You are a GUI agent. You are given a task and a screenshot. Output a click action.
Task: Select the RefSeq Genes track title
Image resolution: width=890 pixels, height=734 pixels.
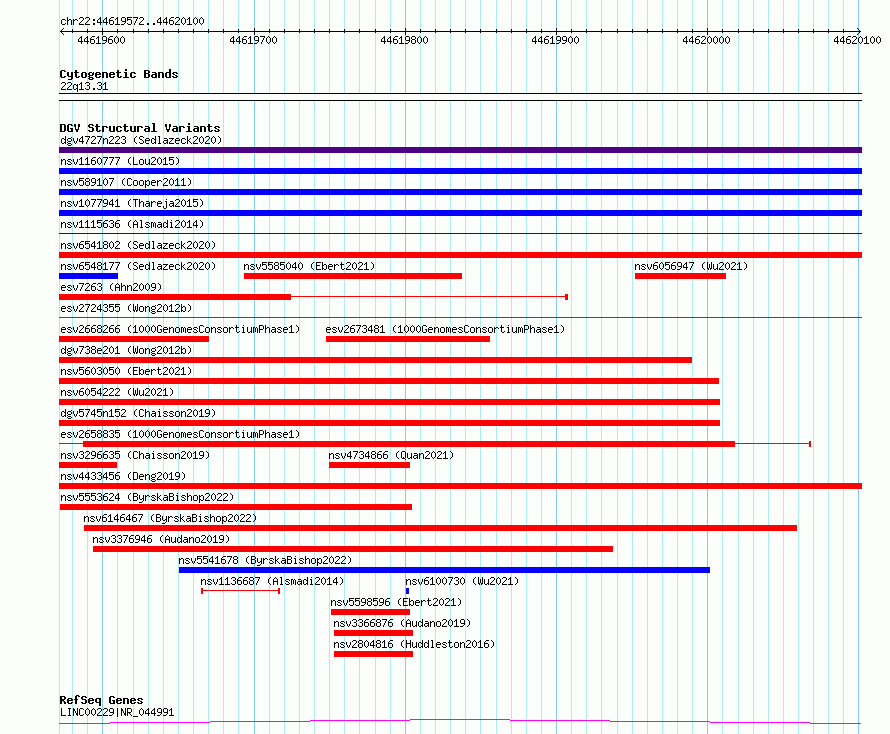point(101,700)
